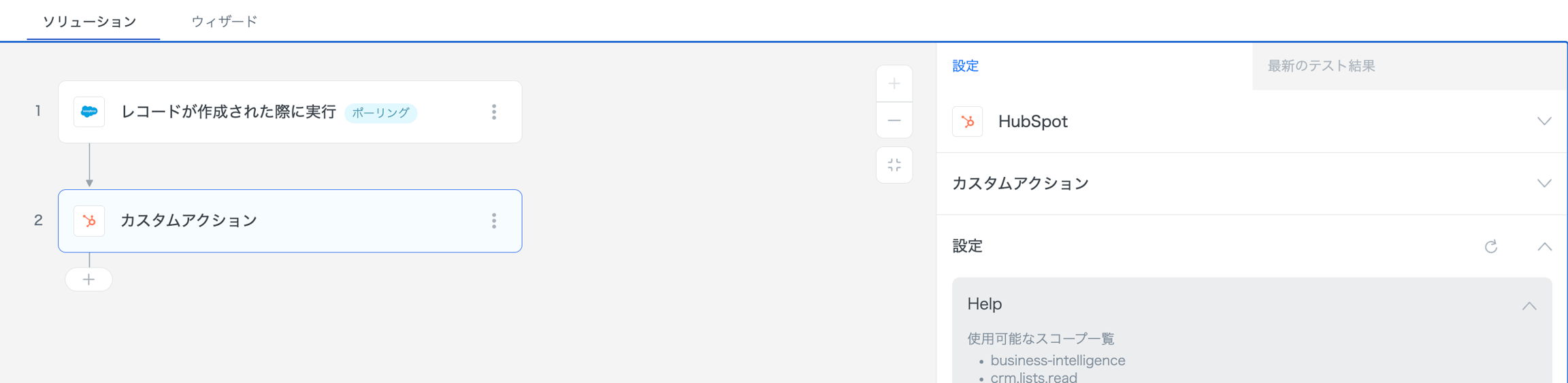Switch to the ウィザード tab
1568x383 pixels.
225,22
